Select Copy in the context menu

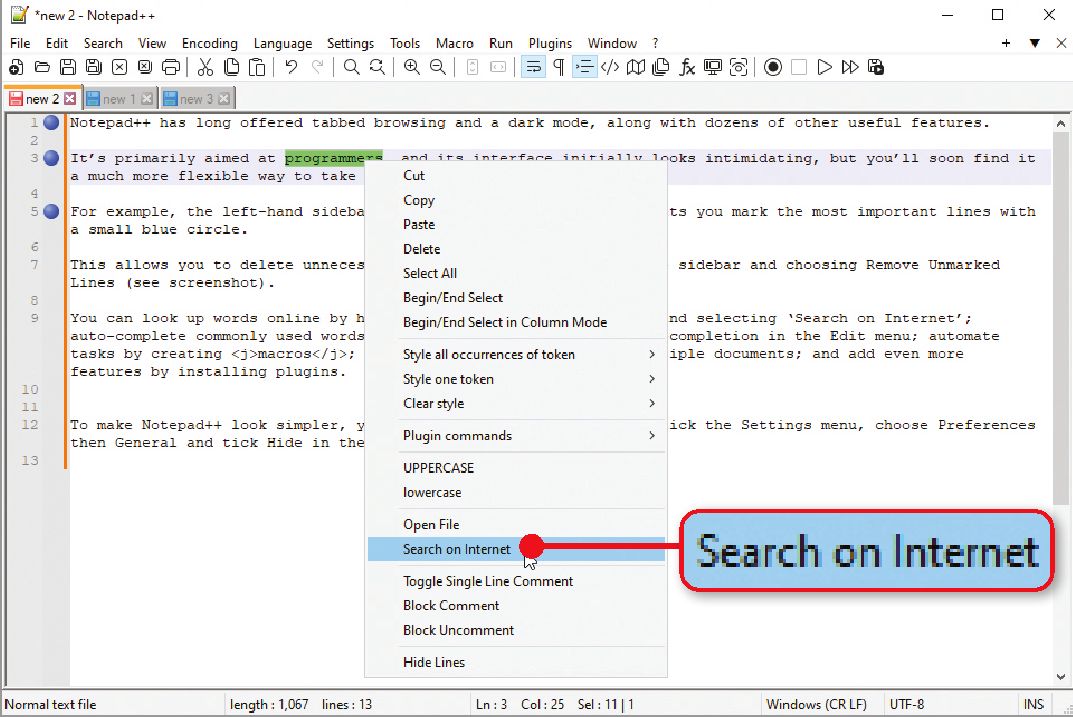tap(516, 200)
